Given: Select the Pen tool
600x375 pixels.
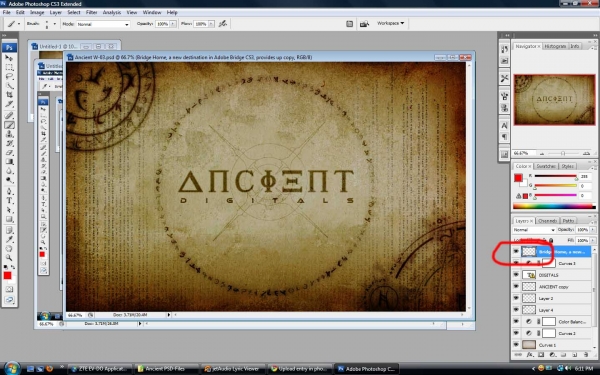Looking at the screenshot, I should pyautogui.click(x=9, y=191).
